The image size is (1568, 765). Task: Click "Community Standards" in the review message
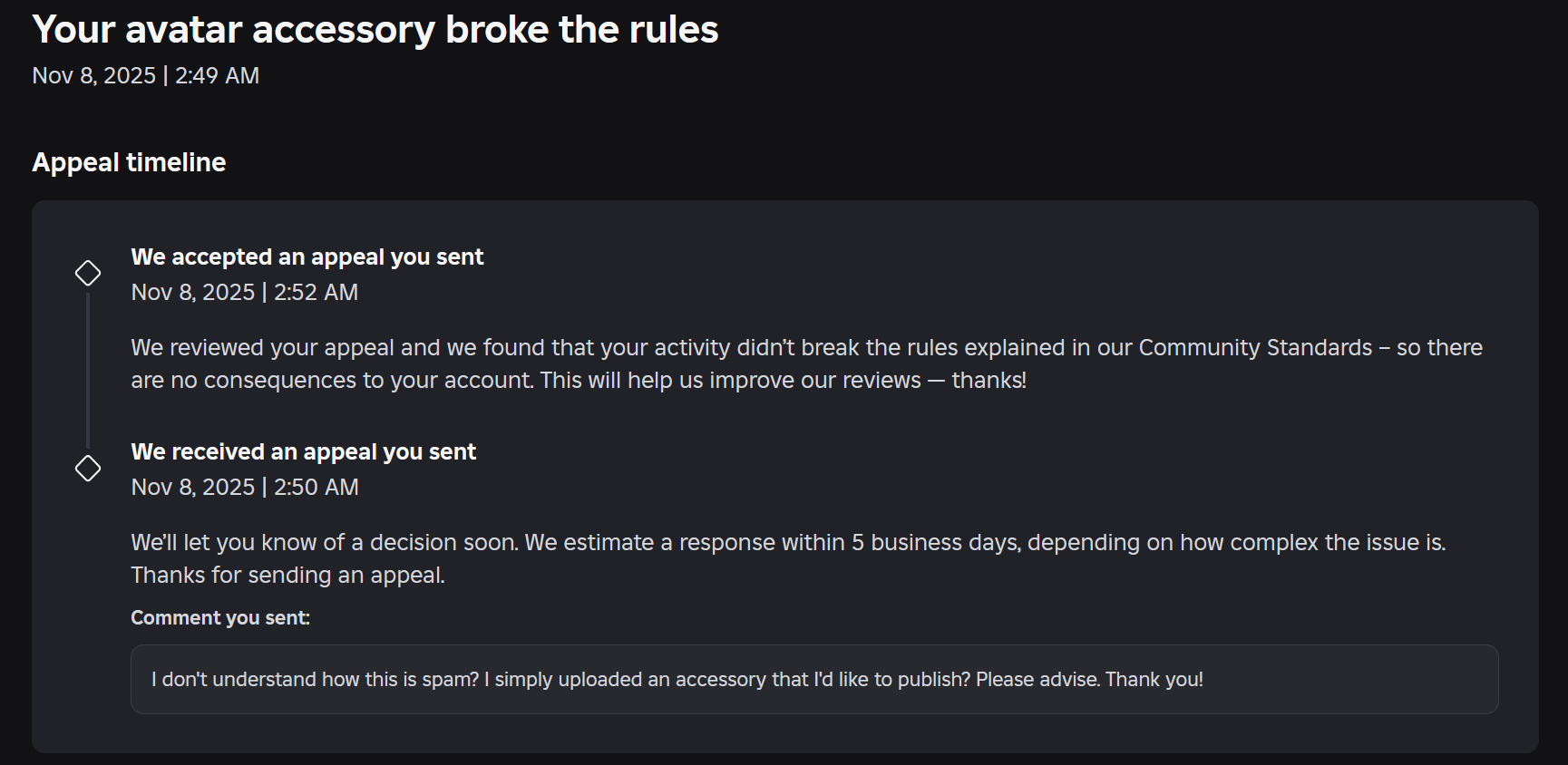tap(1255, 348)
